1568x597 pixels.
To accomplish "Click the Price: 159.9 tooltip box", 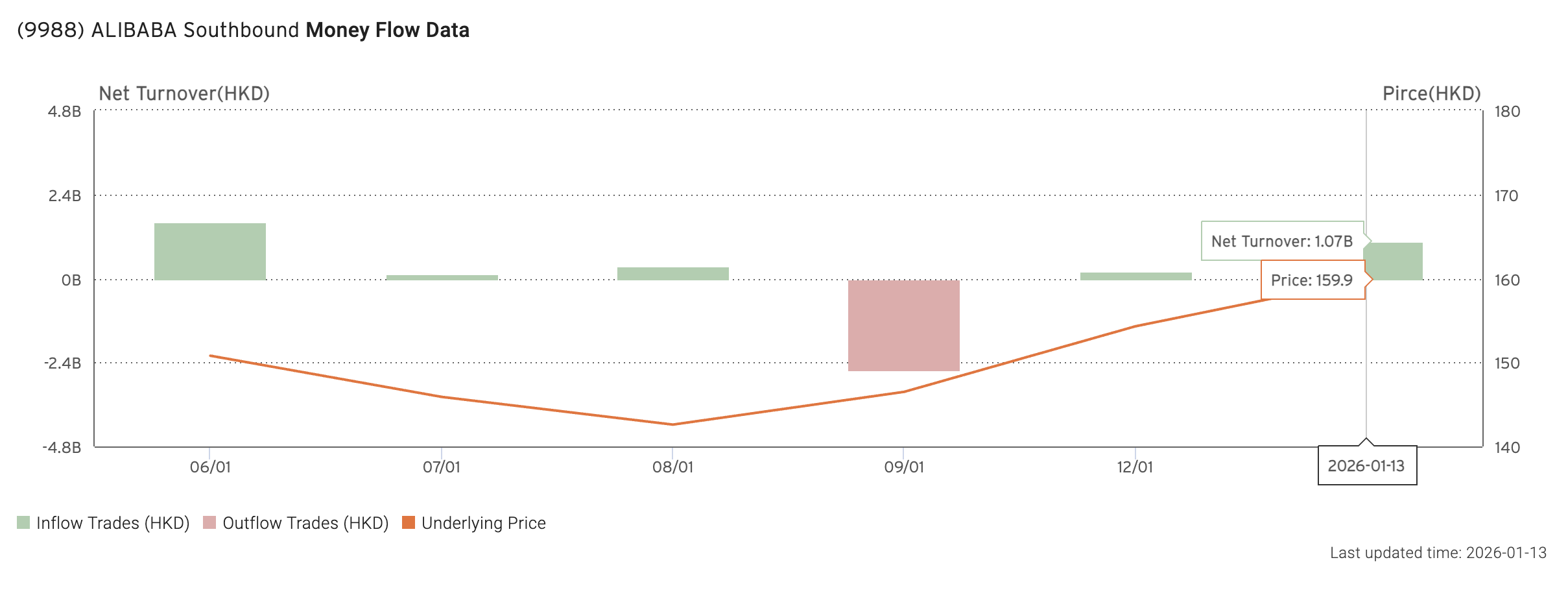I will coord(1312,280).
